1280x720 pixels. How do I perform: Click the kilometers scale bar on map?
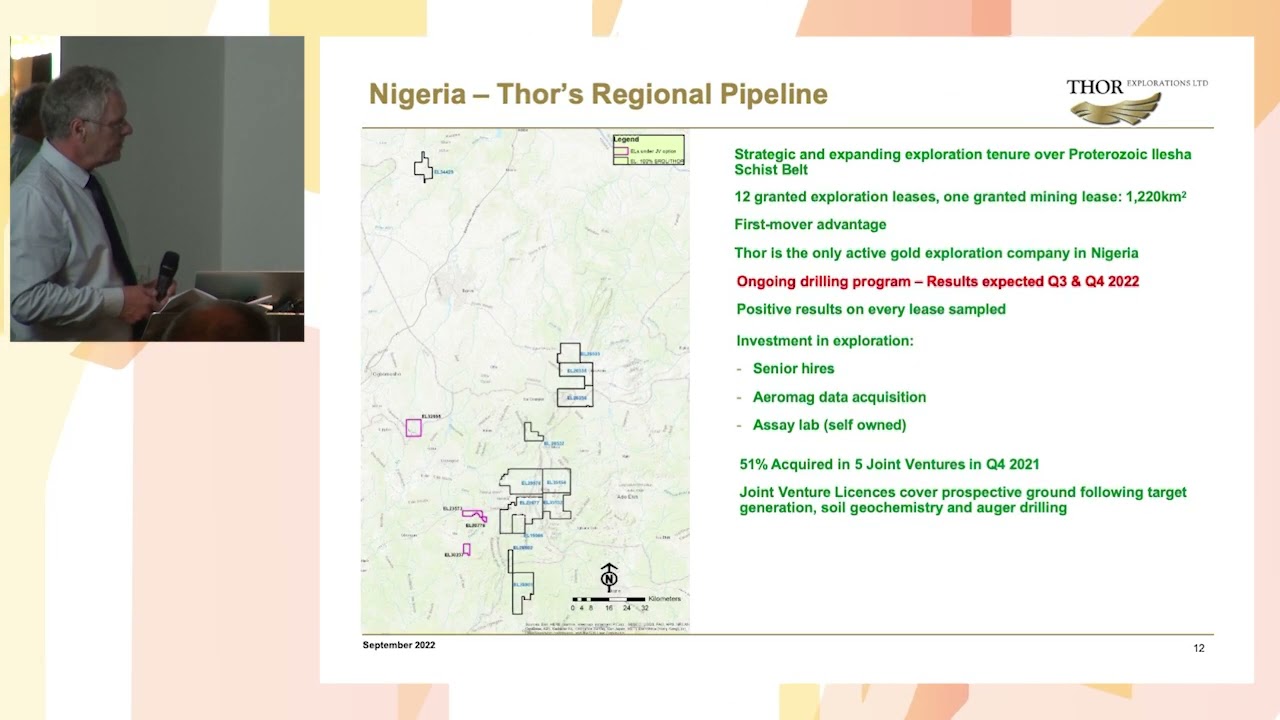coord(609,599)
